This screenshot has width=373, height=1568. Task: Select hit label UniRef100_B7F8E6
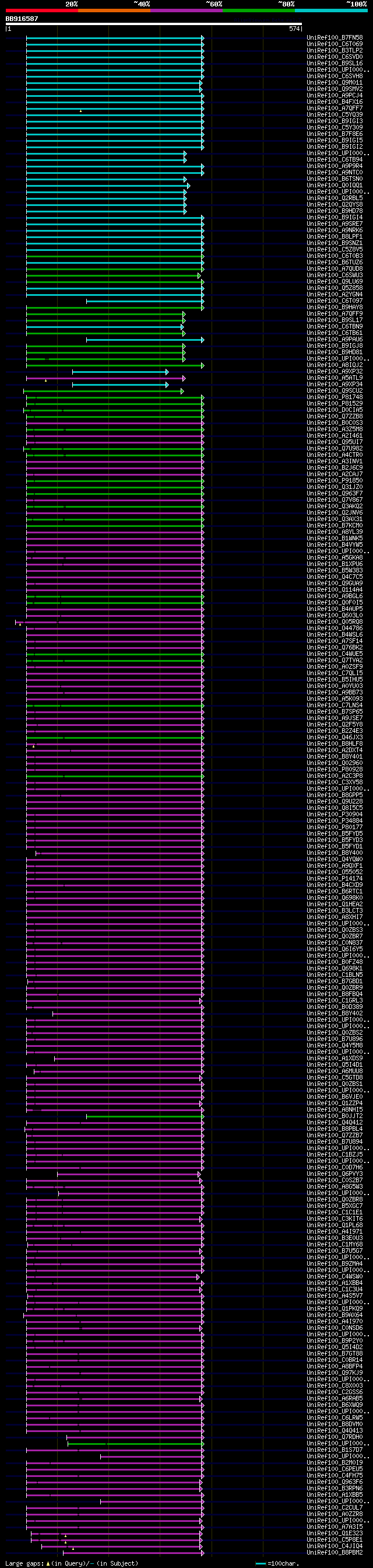[x=335, y=134]
